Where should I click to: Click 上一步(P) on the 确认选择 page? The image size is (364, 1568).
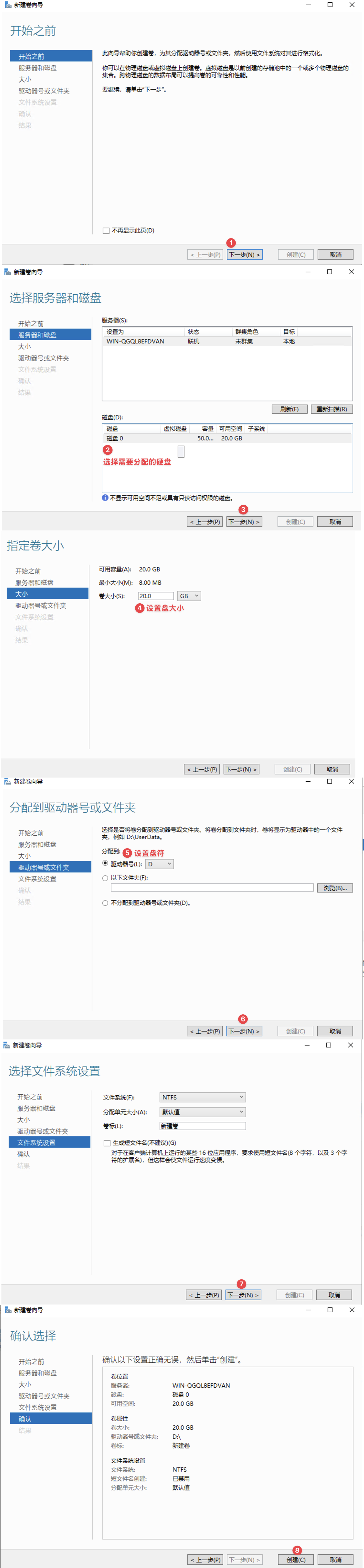[204, 1559]
